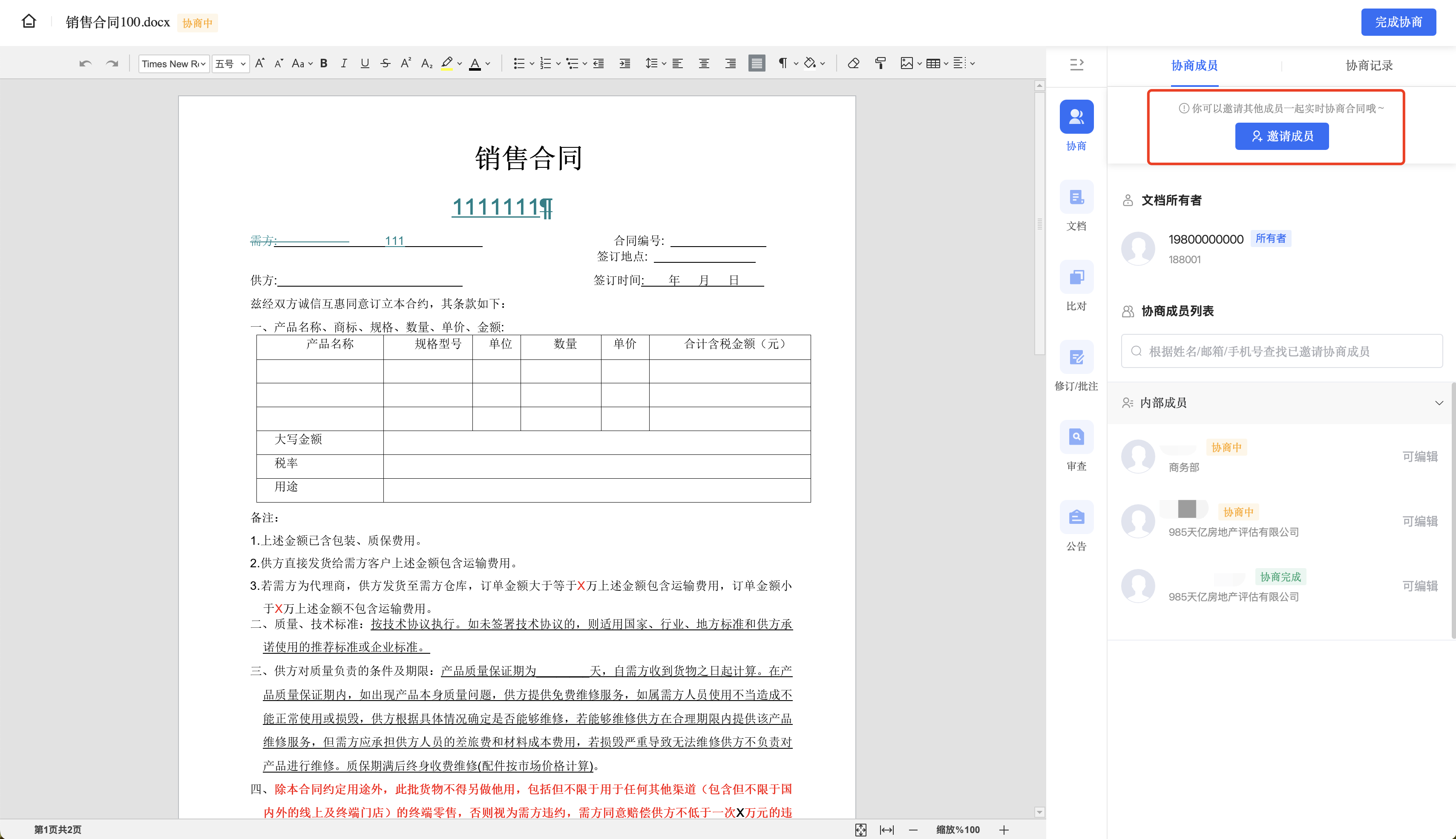Click the 第1页共2页 page indicator
Viewport: 1456px width, 839px height.
58,830
